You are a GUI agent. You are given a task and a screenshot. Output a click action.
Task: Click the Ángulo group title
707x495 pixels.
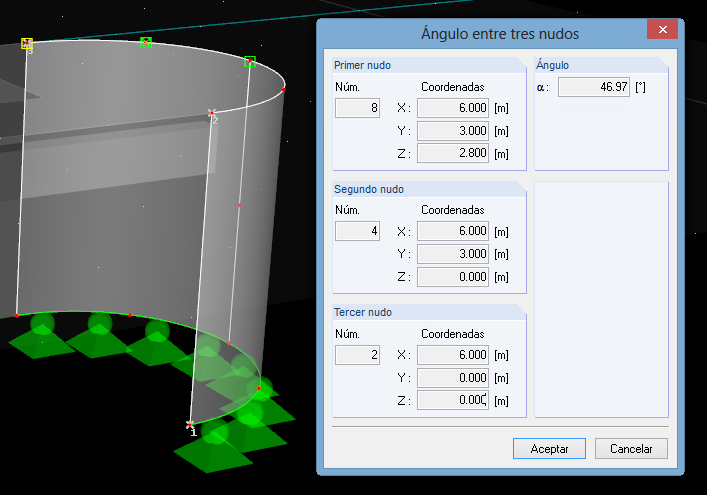(552, 65)
